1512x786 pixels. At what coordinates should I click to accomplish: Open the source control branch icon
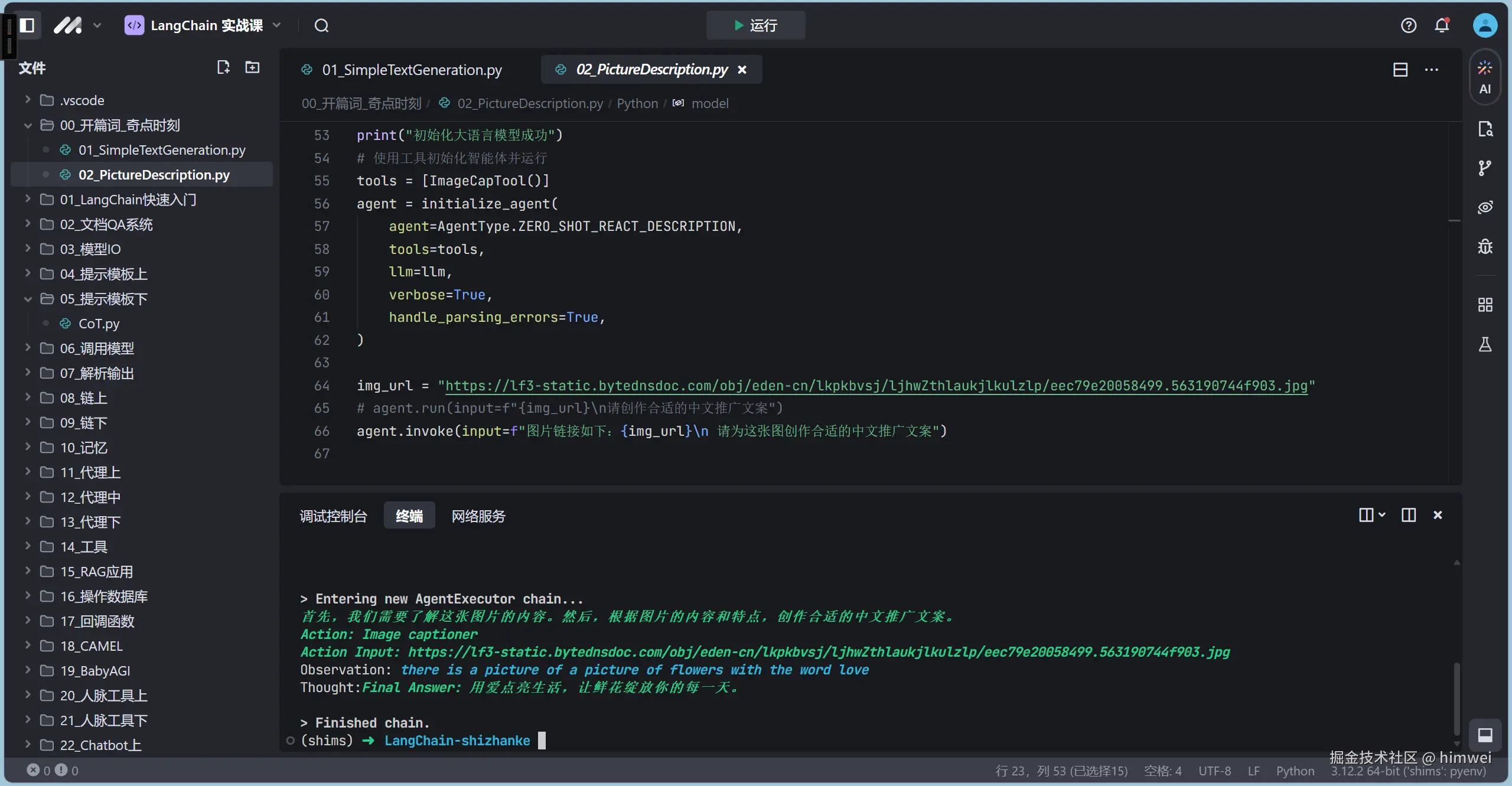(1485, 168)
